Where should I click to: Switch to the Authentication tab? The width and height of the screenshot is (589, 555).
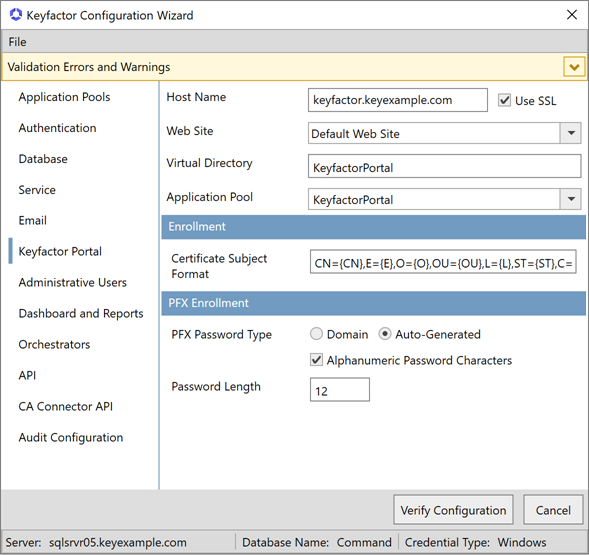pyautogui.click(x=57, y=128)
